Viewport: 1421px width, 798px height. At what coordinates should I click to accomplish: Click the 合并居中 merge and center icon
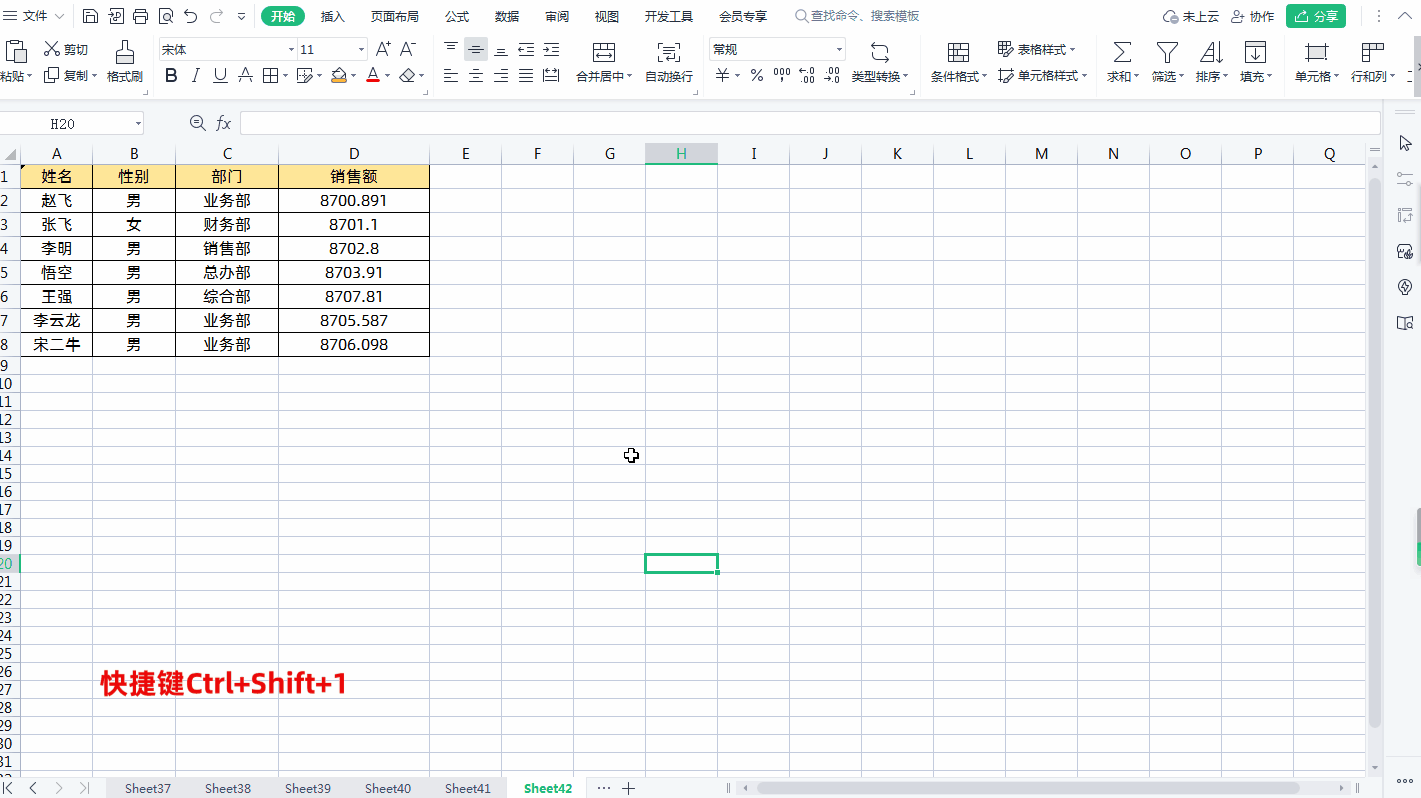pos(603,52)
